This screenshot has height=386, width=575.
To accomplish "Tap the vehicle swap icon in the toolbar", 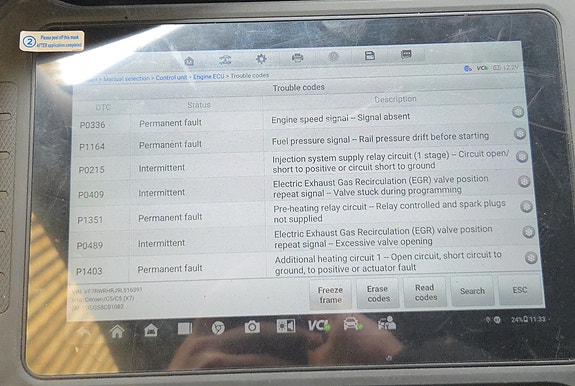I will [x=225, y=60].
